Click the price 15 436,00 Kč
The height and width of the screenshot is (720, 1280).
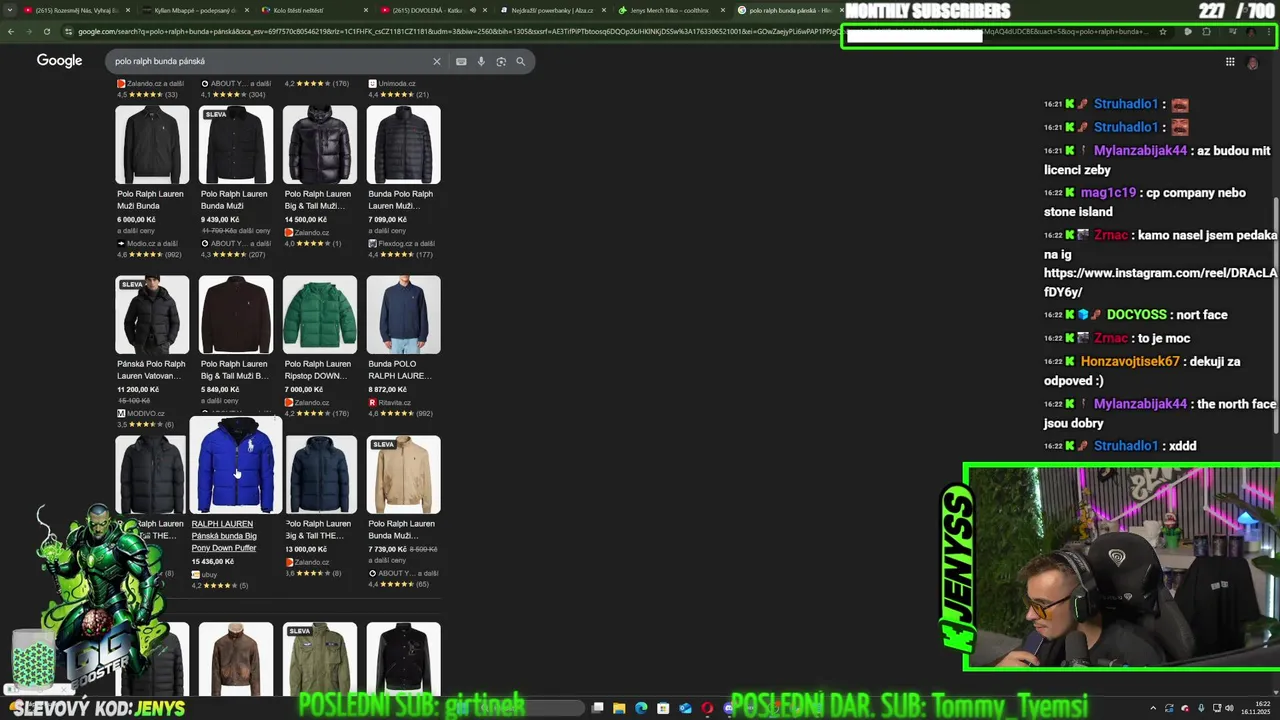click(213, 562)
